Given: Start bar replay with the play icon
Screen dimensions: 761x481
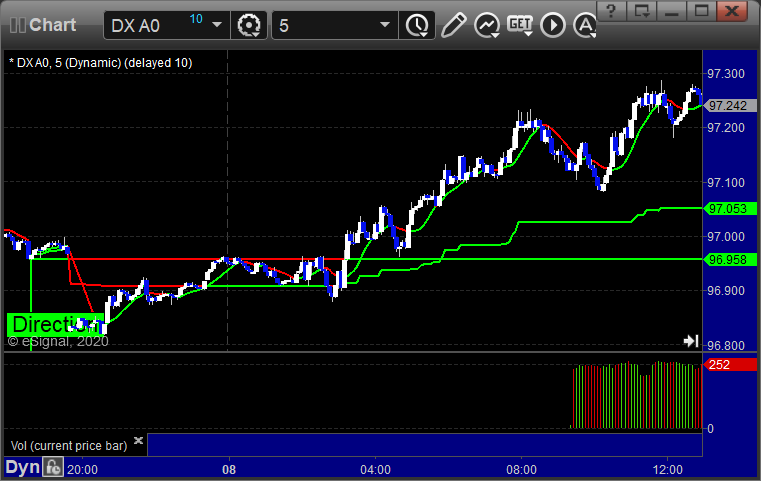Looking at the screenshot, I should coord(553,25).
